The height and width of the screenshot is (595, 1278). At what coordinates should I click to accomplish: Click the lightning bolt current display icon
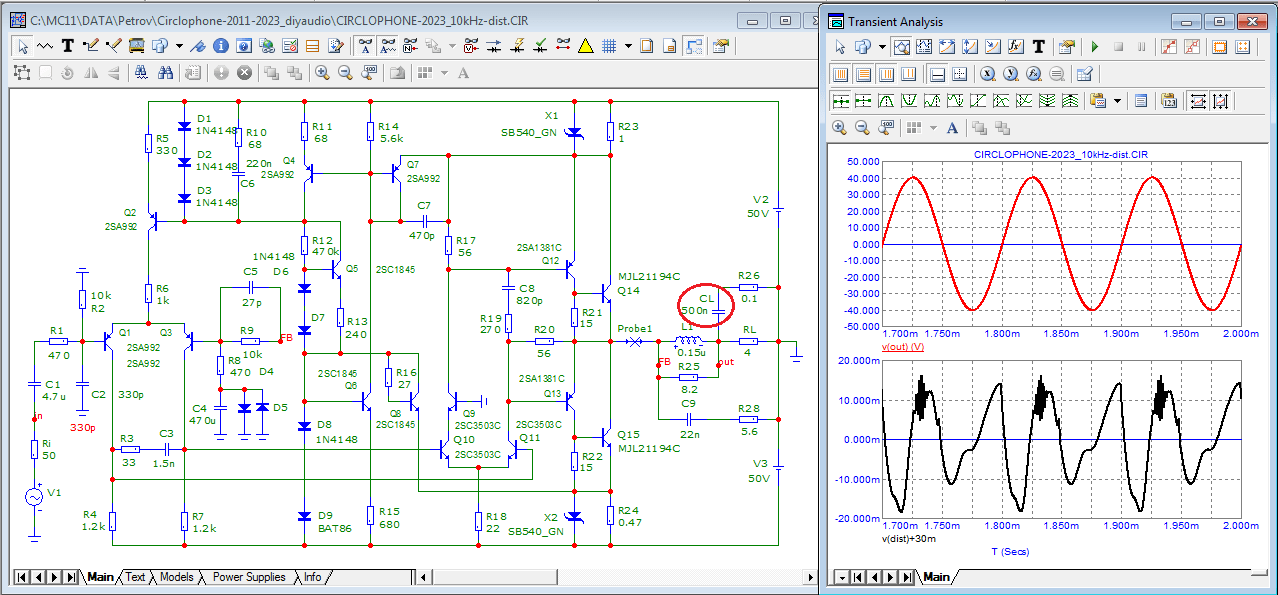point(517,46)
